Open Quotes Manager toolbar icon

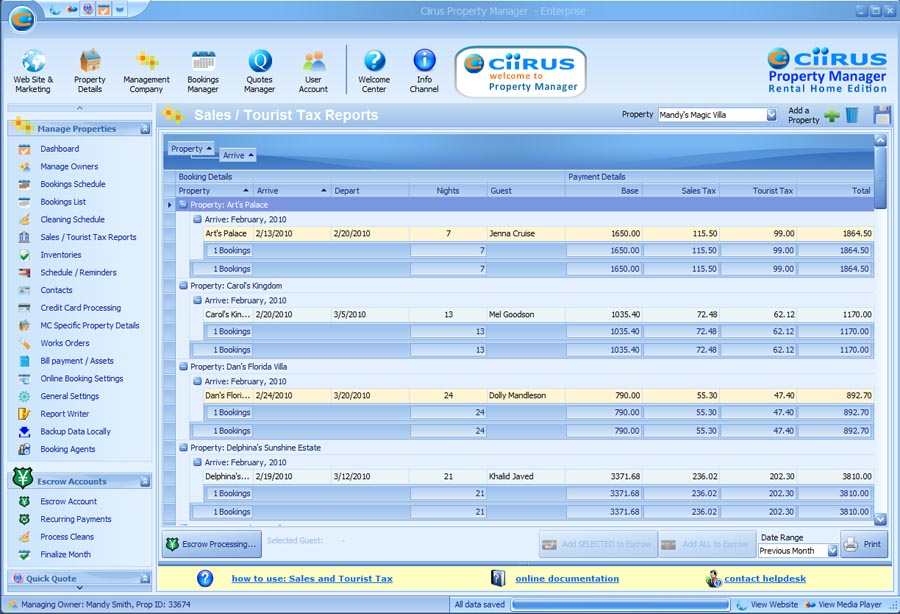click(x=259, y=72)
